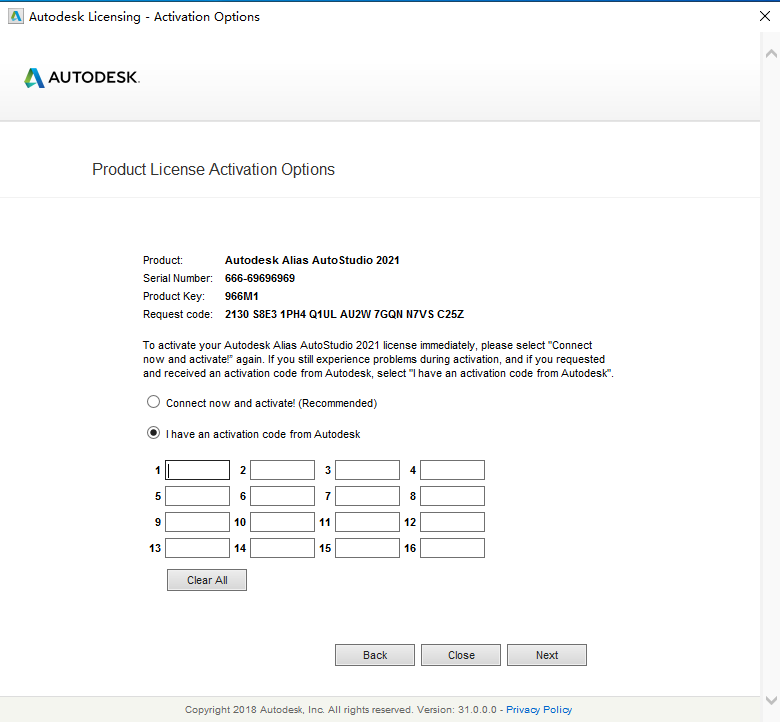
Task: Click the Clear All button
Action: (207, 580)
